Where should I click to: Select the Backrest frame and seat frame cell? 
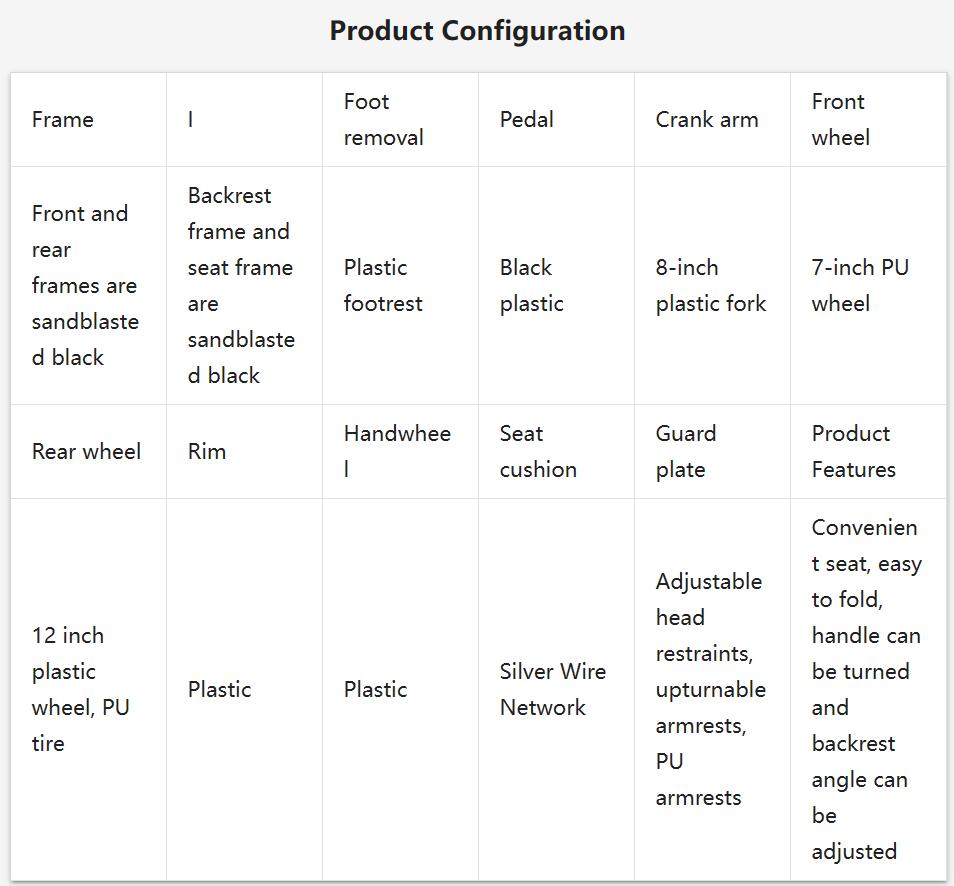(244, 285)
